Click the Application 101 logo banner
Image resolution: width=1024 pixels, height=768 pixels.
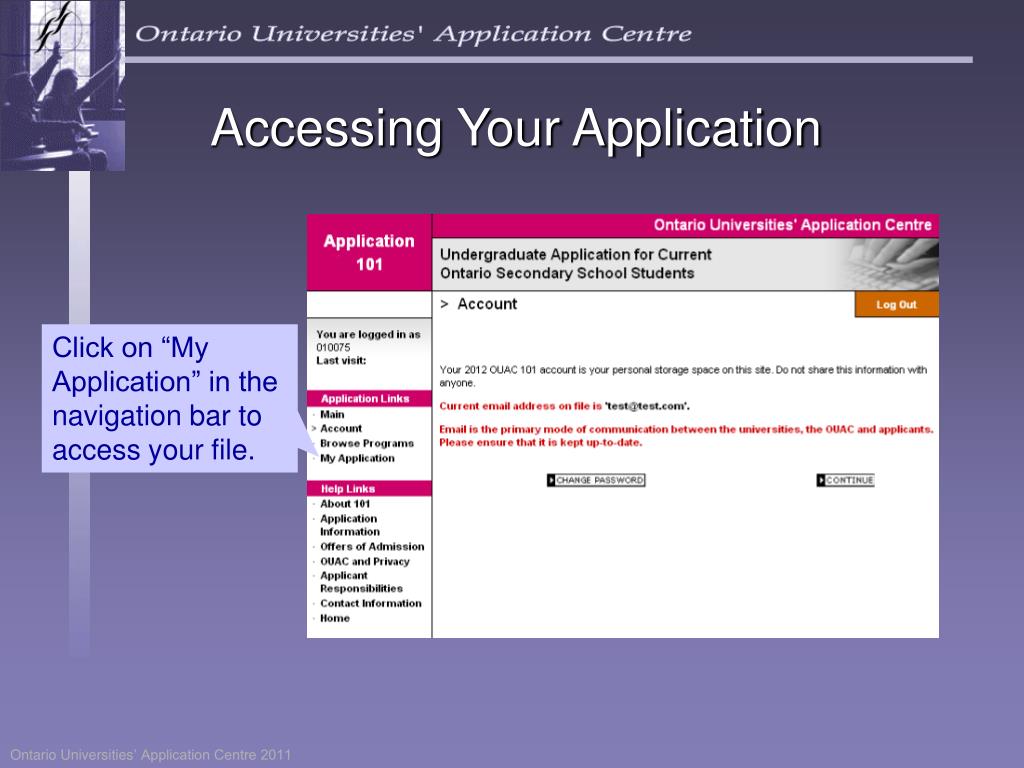(x=369, y=253)
